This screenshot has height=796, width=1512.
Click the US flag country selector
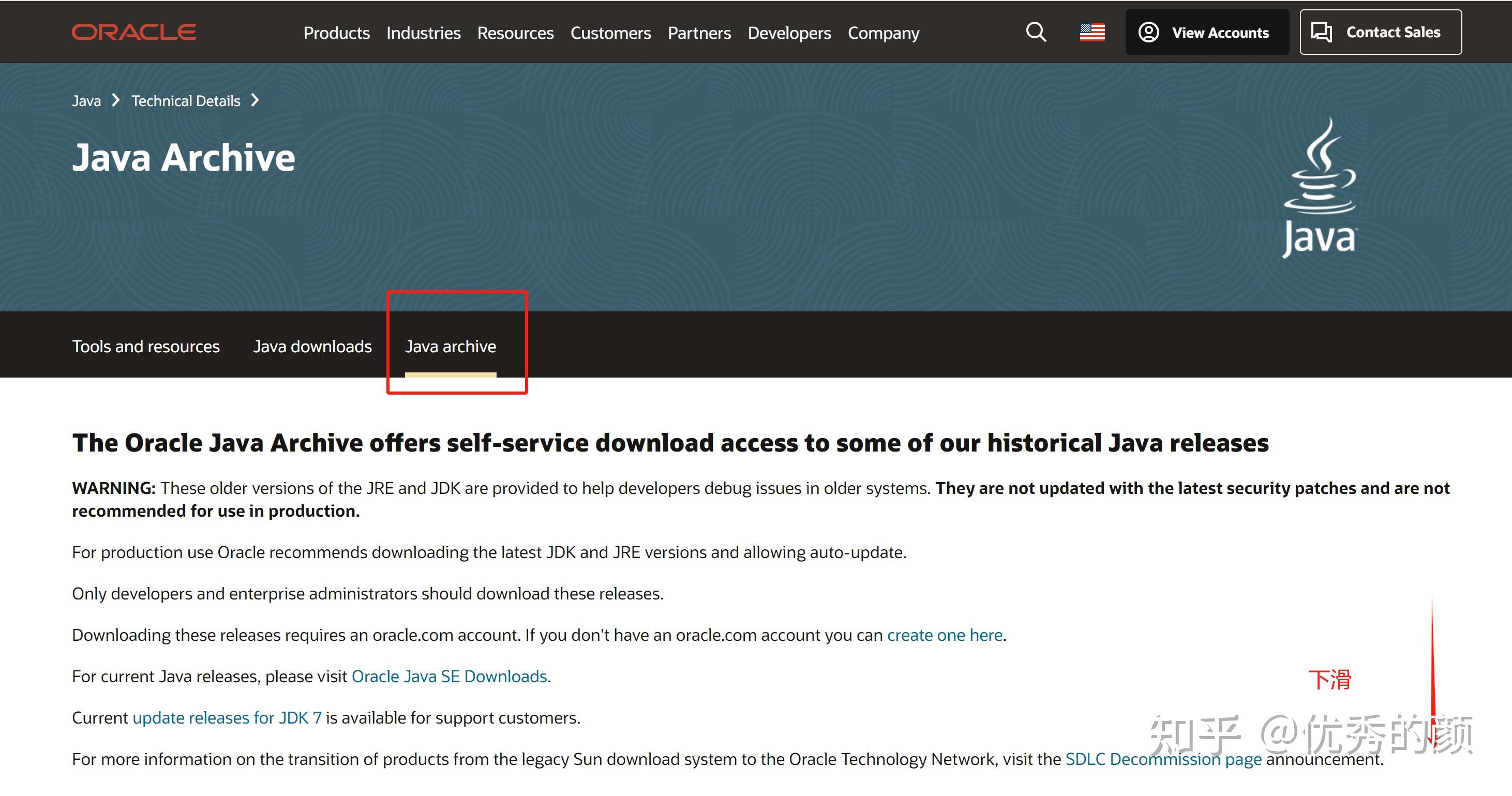(x=1092, y=32)
